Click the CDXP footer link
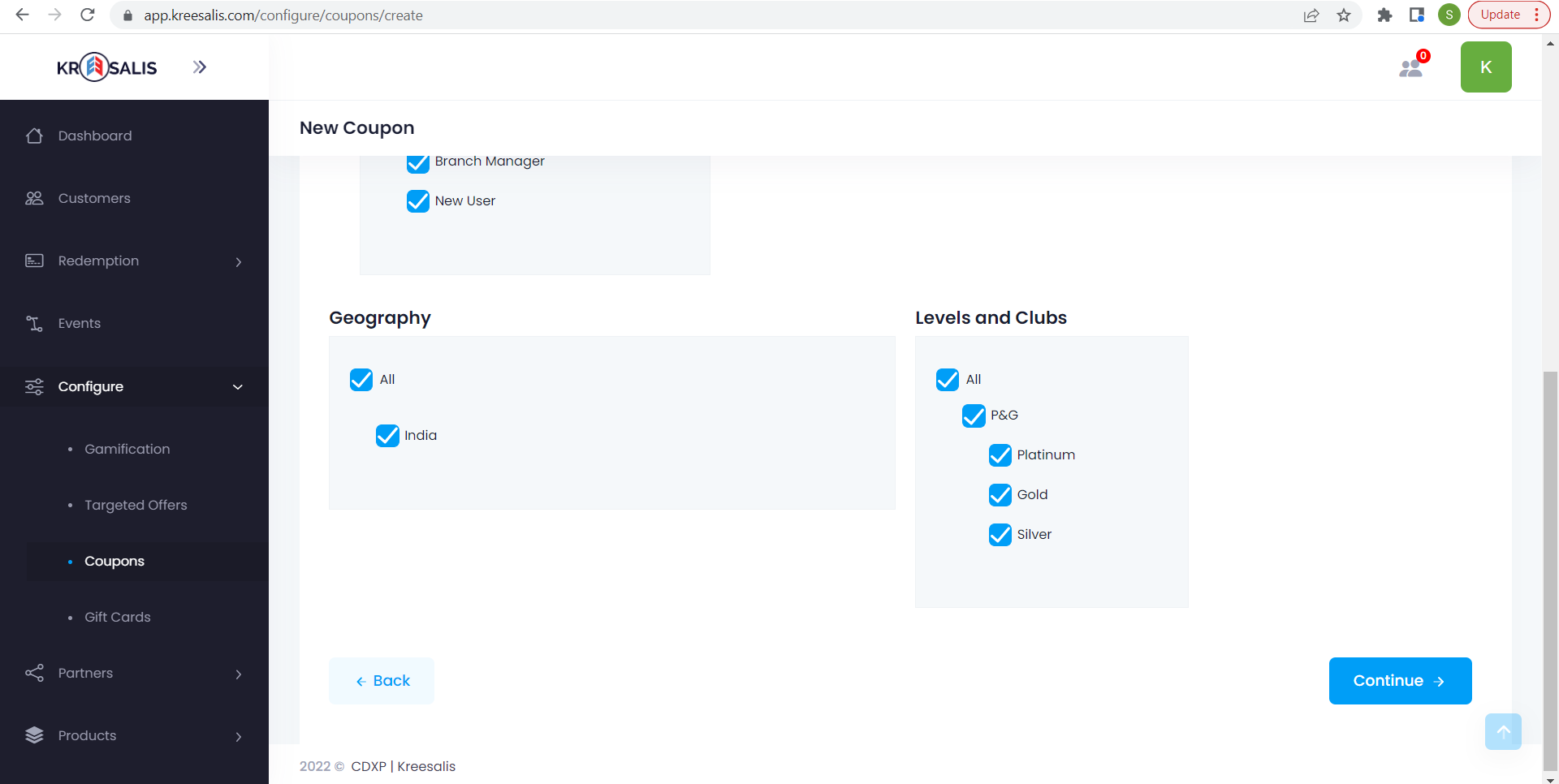The height and width of the screenshot is (784, 1559). [369, 766]
